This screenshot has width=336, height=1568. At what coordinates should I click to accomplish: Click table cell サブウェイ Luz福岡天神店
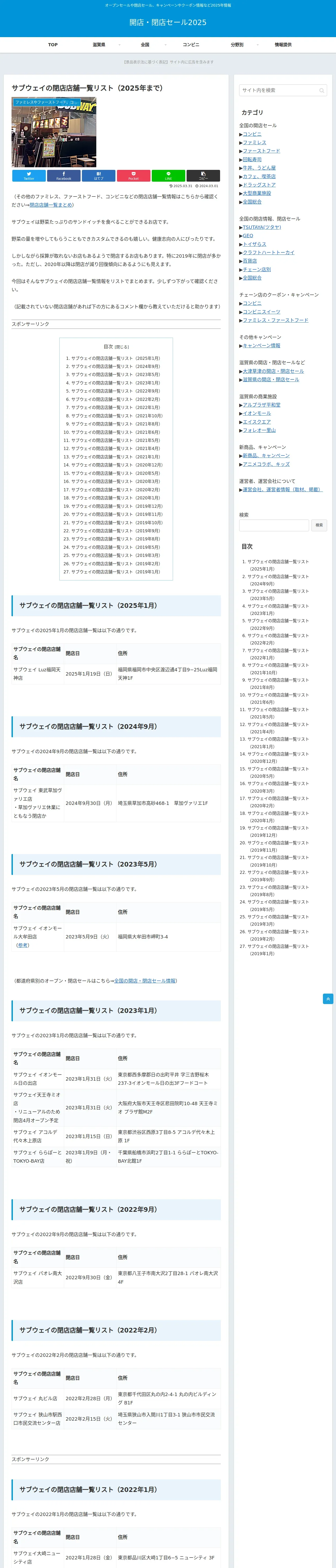click(38, 674)
